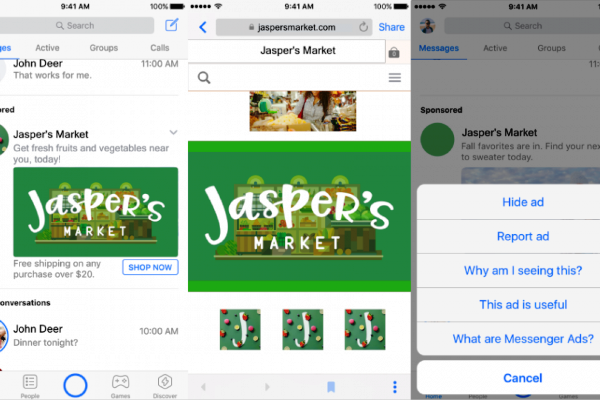
Task: Tap the Search field in left screen
Action: coord(76,26)
